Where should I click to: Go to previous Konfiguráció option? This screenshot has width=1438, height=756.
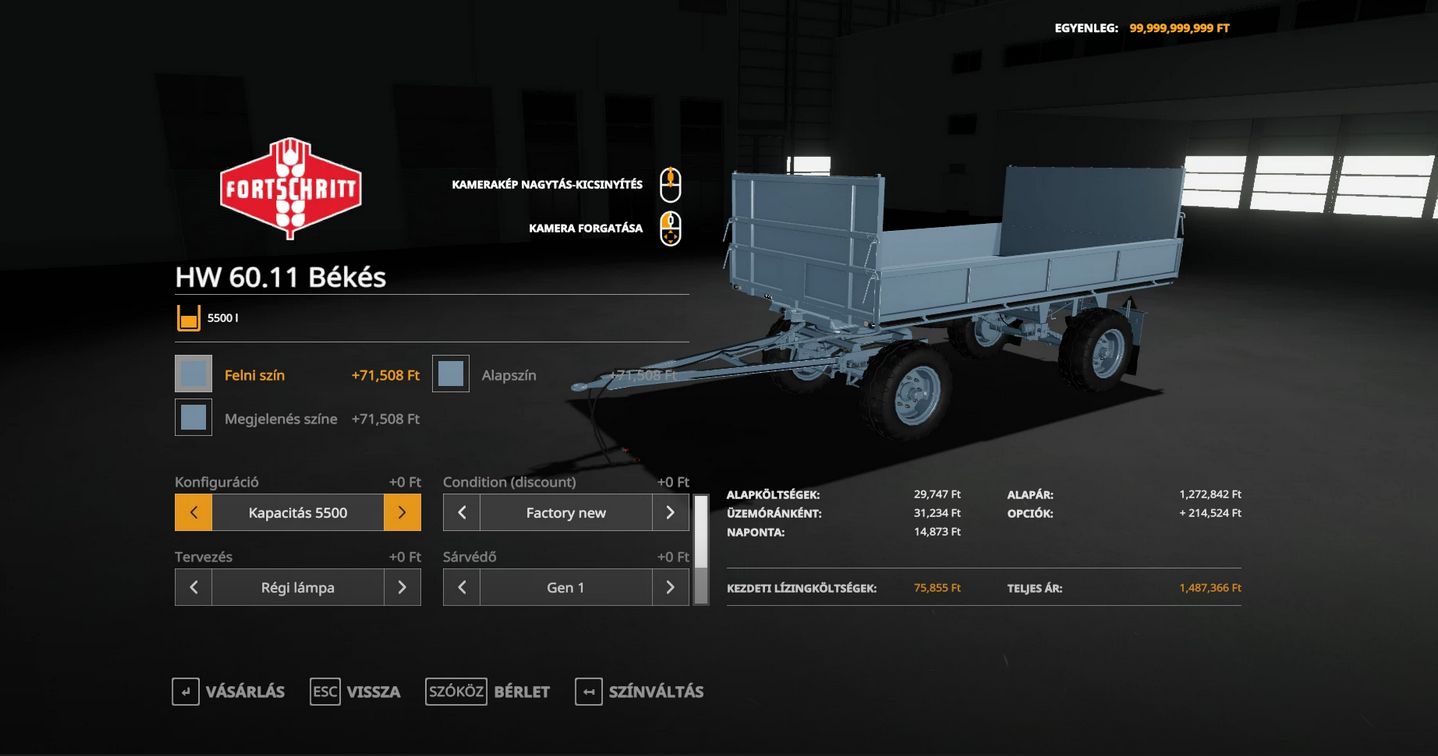(x=193, y=513)
